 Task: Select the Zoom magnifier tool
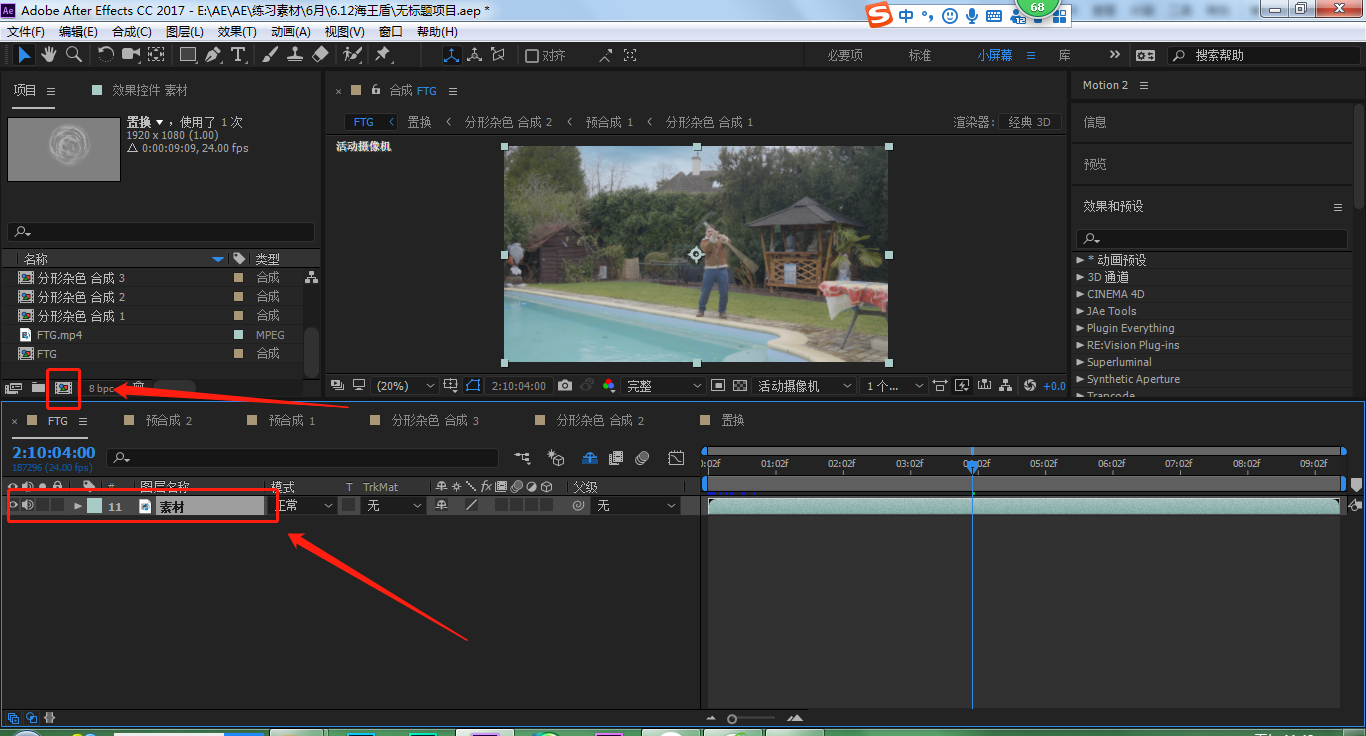74,55
